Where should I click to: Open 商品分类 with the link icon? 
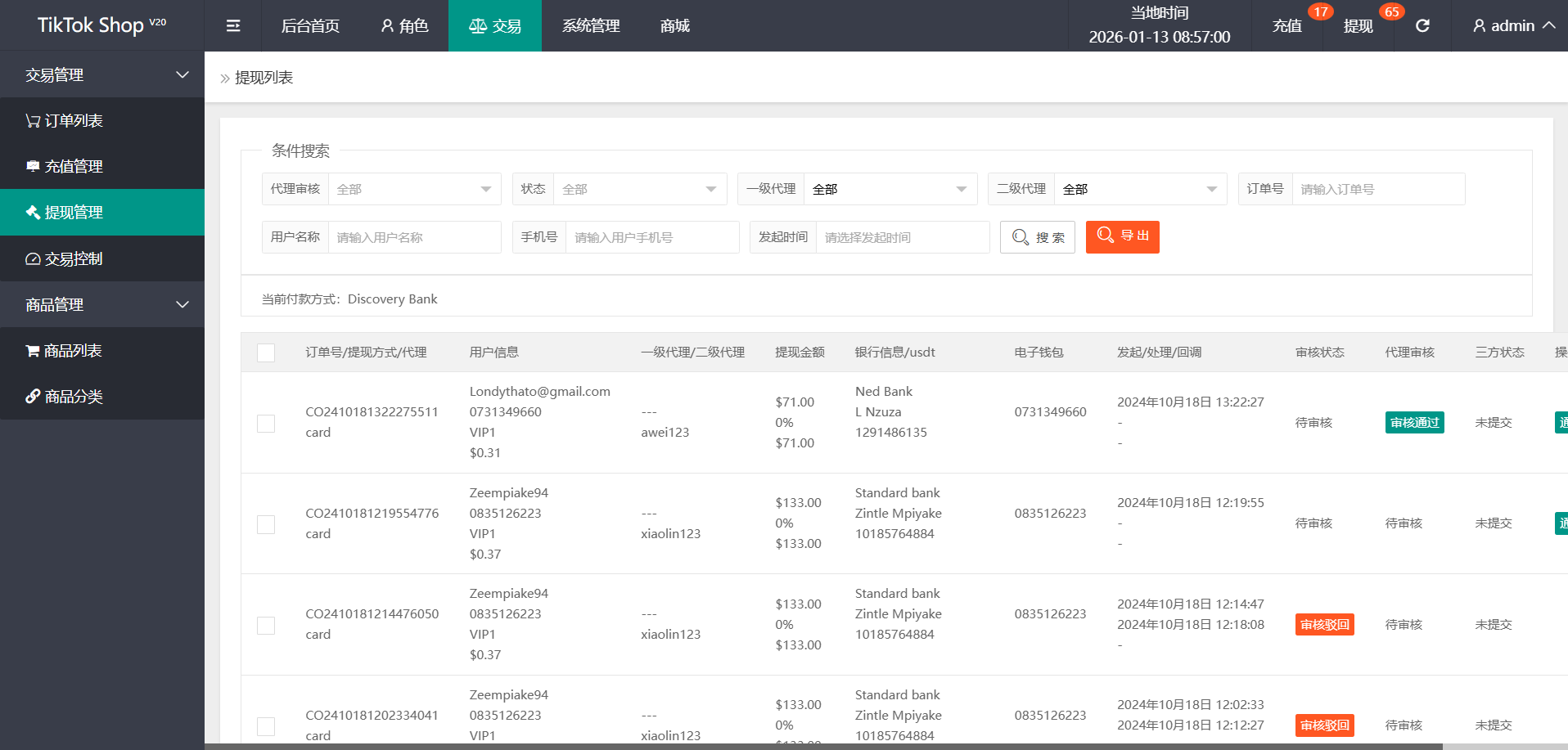coord(74,397)
